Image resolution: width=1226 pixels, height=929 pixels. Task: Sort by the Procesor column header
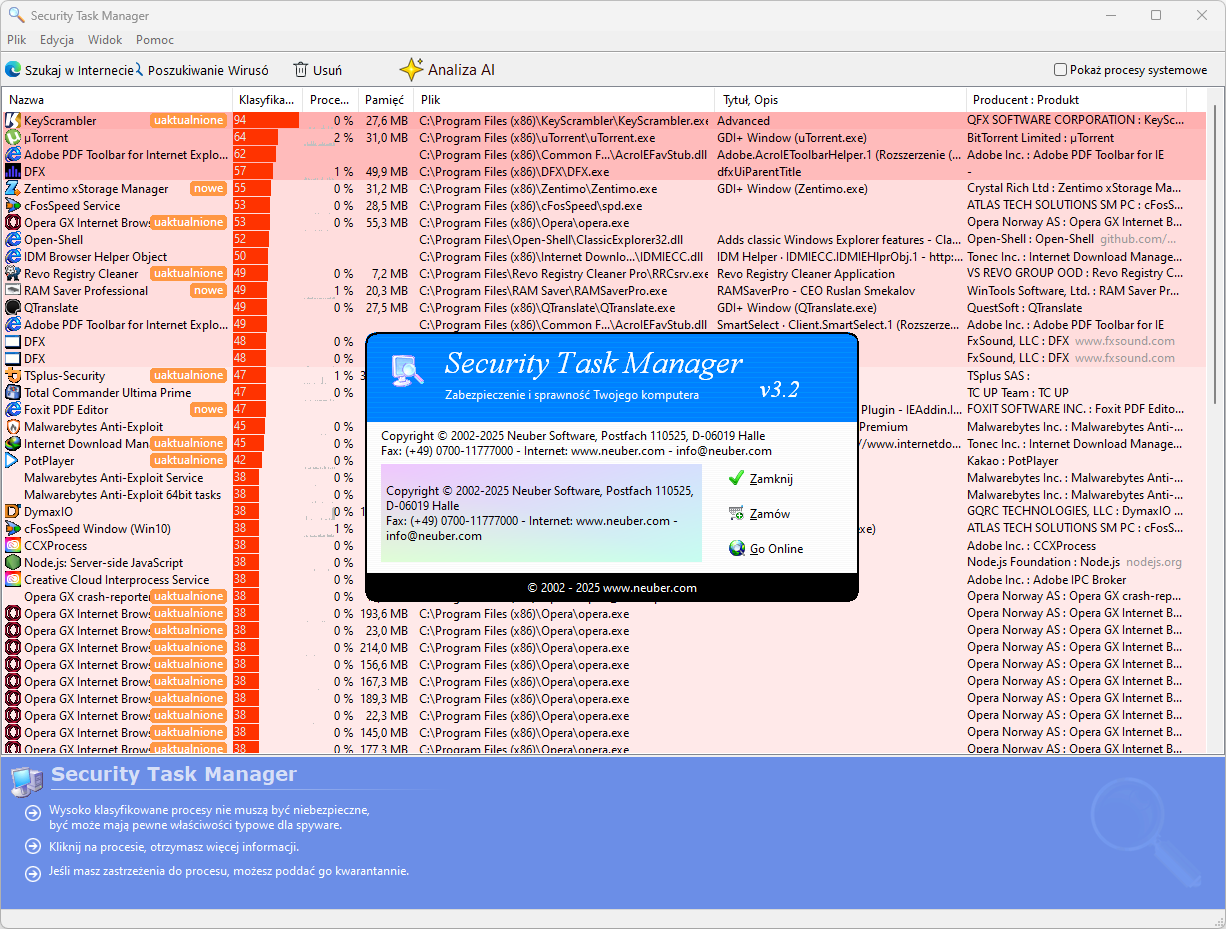pos(331,100)
